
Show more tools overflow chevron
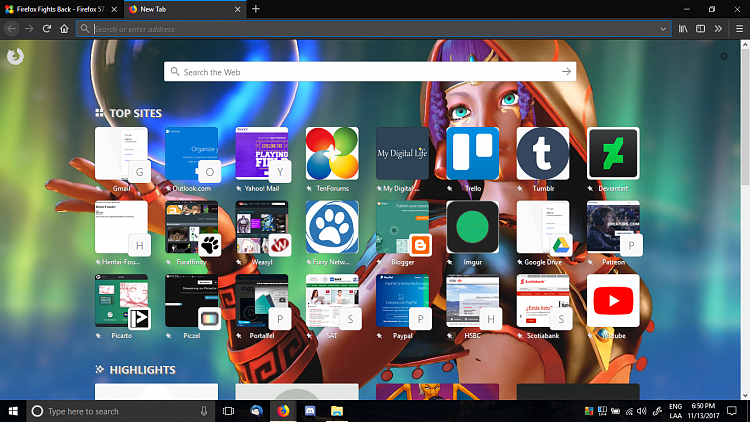point(718,29)
